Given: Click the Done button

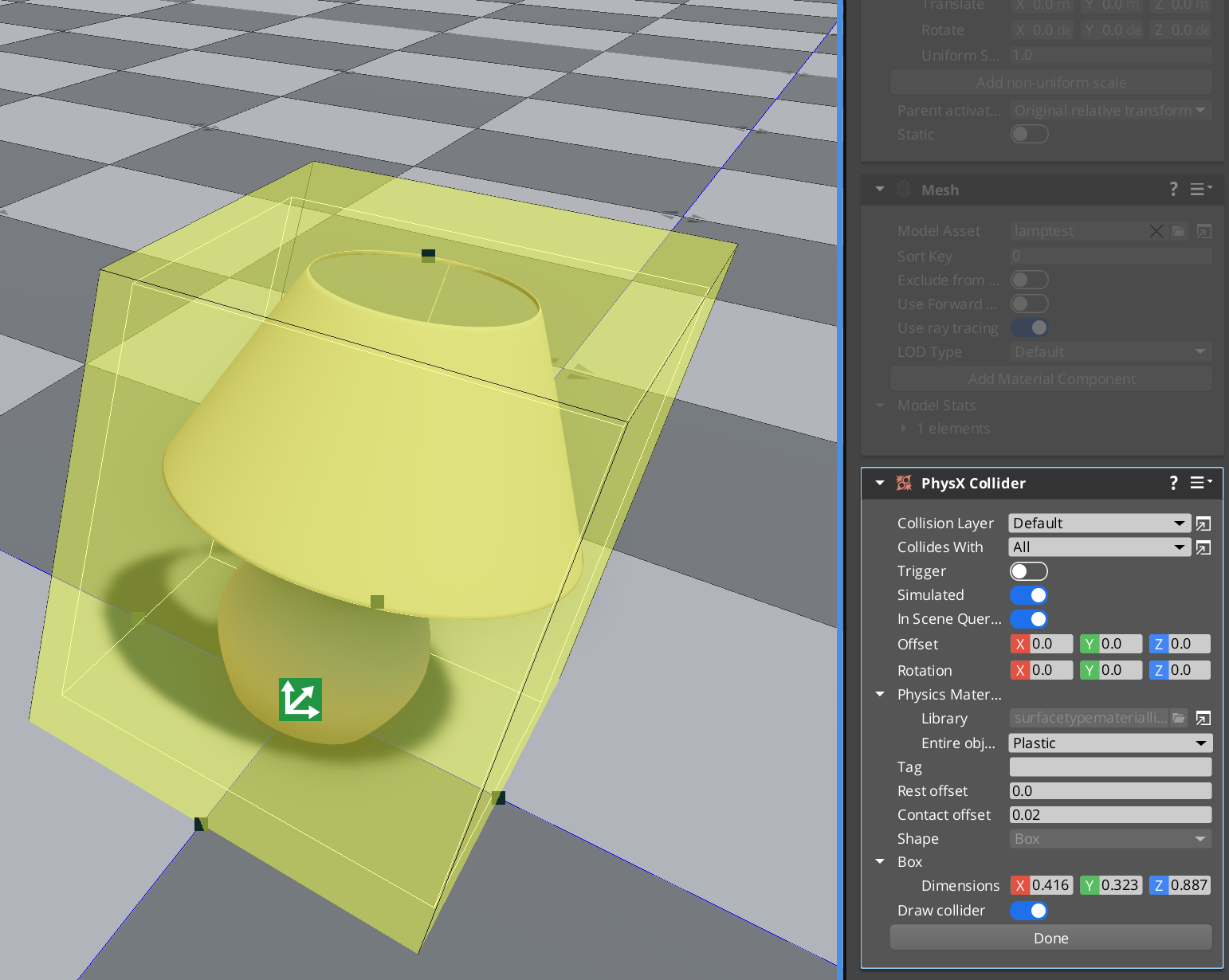Looking at the screenshot, I should point(1050,938).
